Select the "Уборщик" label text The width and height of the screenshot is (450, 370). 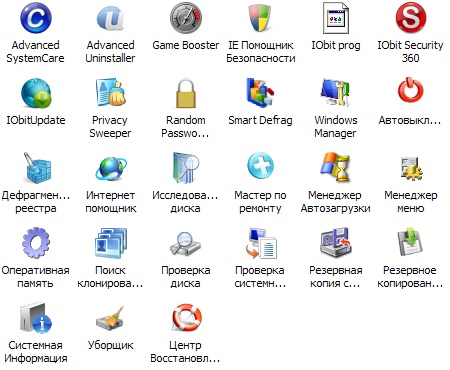pos(111,345)
